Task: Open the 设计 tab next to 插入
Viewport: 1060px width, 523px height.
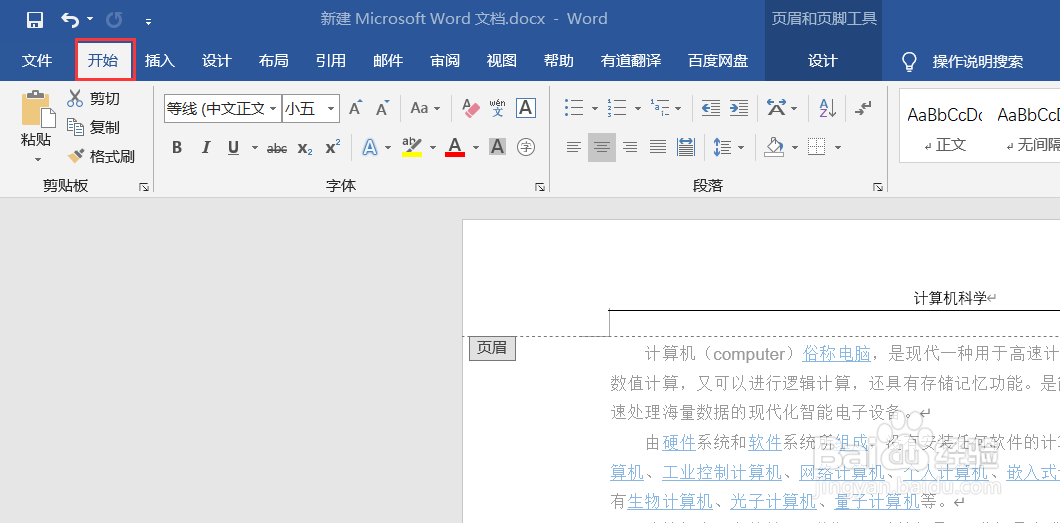Action: pyautogui.click(x=216, y=61)
